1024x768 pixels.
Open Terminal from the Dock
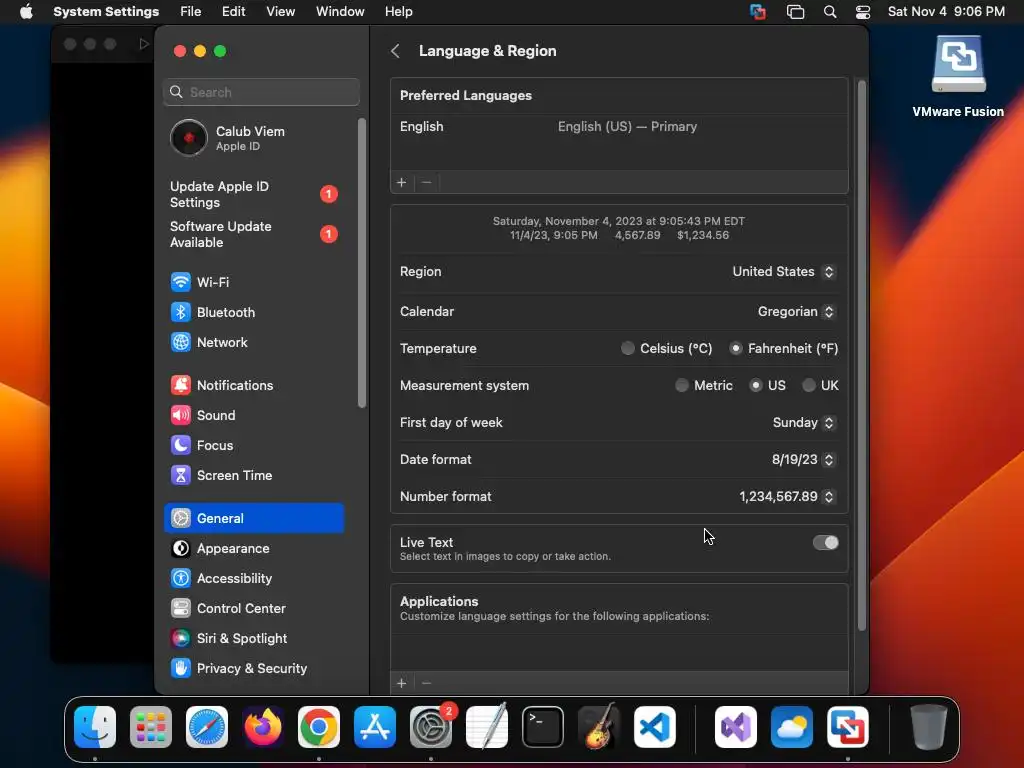(543, 727)
